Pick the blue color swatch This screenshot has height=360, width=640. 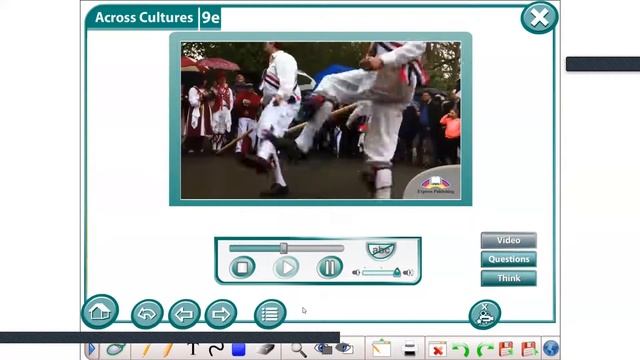tap(238, 350)
